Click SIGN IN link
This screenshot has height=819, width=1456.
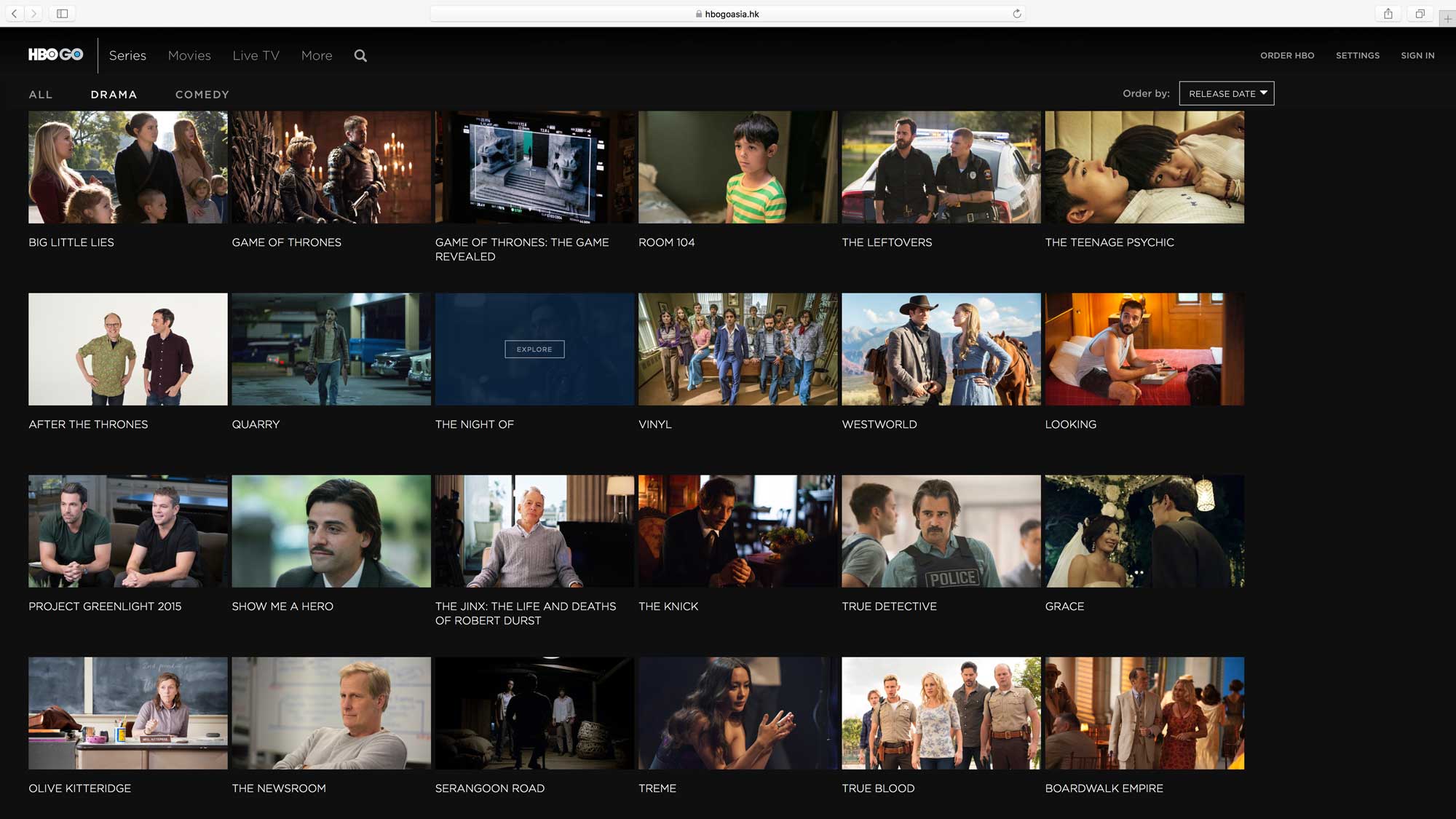tap(1417, 55)
